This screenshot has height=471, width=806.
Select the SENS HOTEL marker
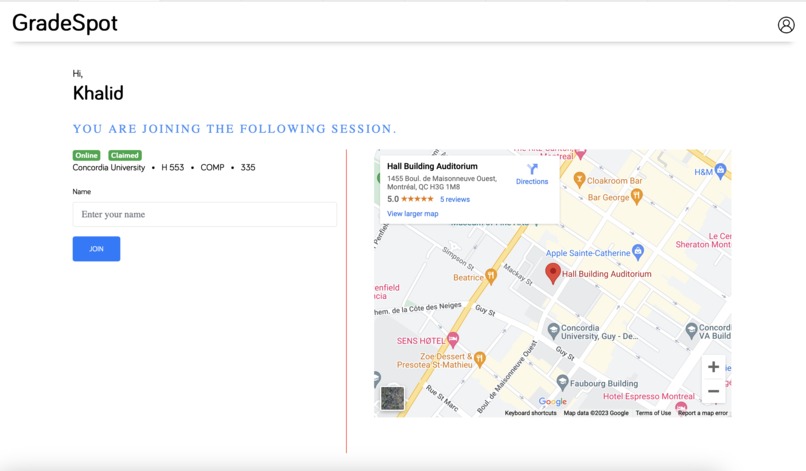[453, 339]
